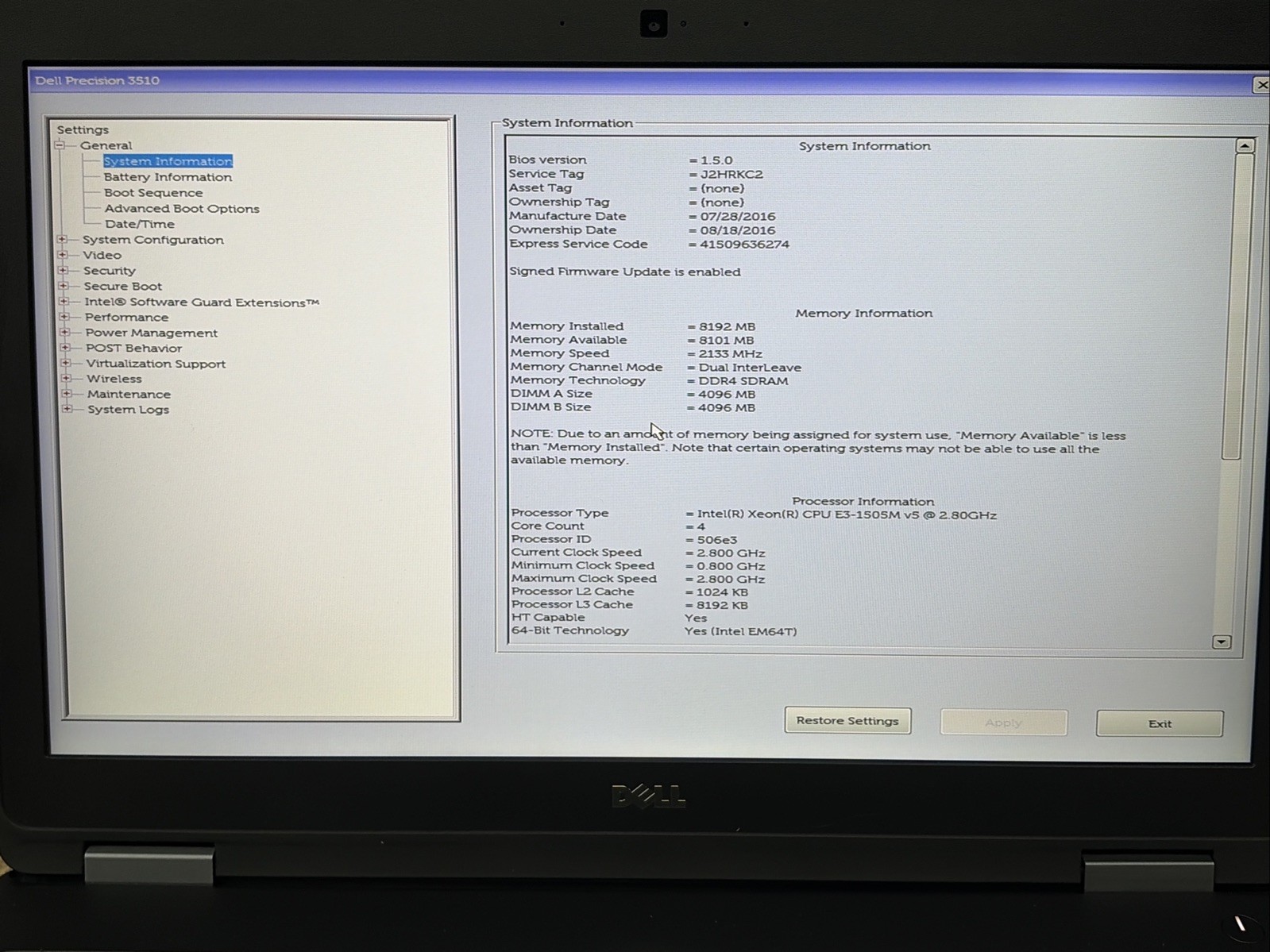Screen dimensions: 1270x952
Task: Click the Bios version value 1.5.0
Action: 716,160
